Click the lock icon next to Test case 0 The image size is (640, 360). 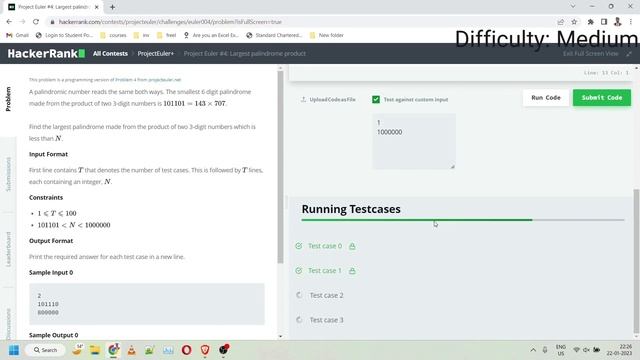[x=352, y=246]
